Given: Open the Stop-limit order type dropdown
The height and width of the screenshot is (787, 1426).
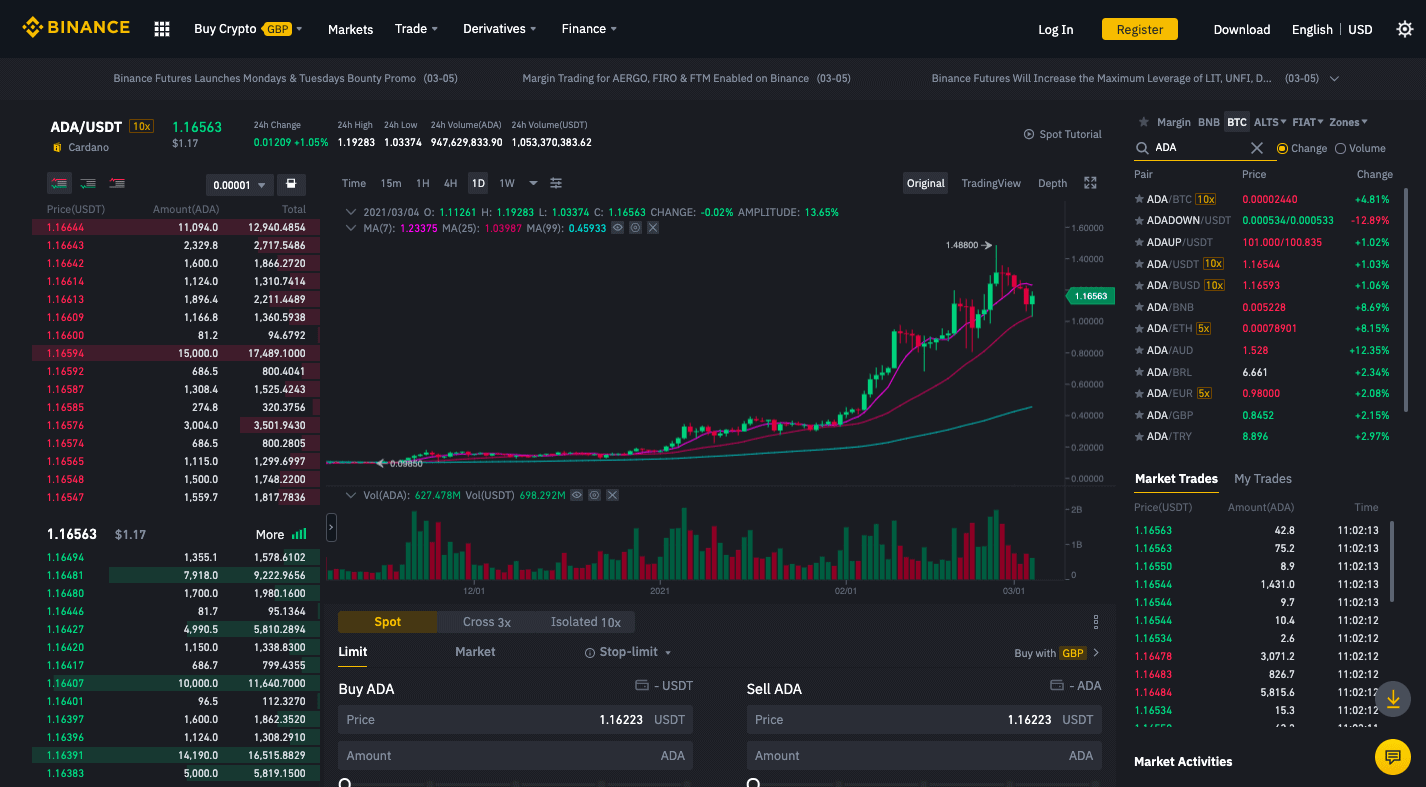Looking at the screenshot, I should coord(628,652).
